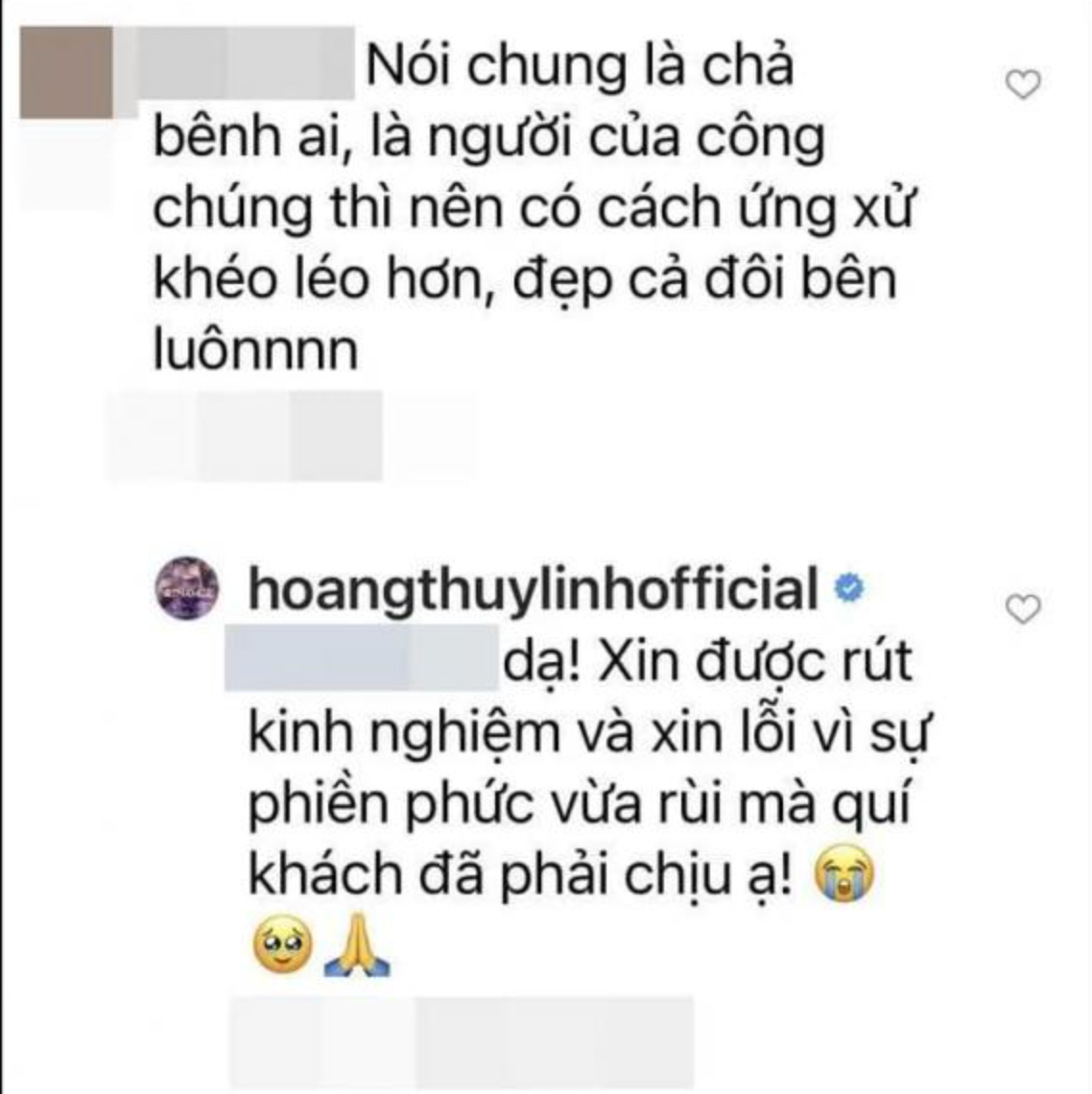Image resolution: width=1092 pixels, height=1094 pixels.
Task: Open the hoangthuylinhofficial username link
Action: click(x=534, y=590)
